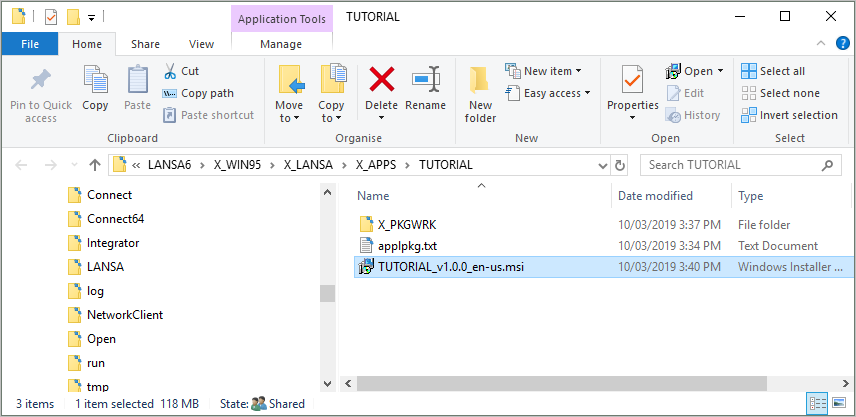Click Invert selection
Image resolution: width=856 pixels, height=417 pixels.
click(789, 115)
